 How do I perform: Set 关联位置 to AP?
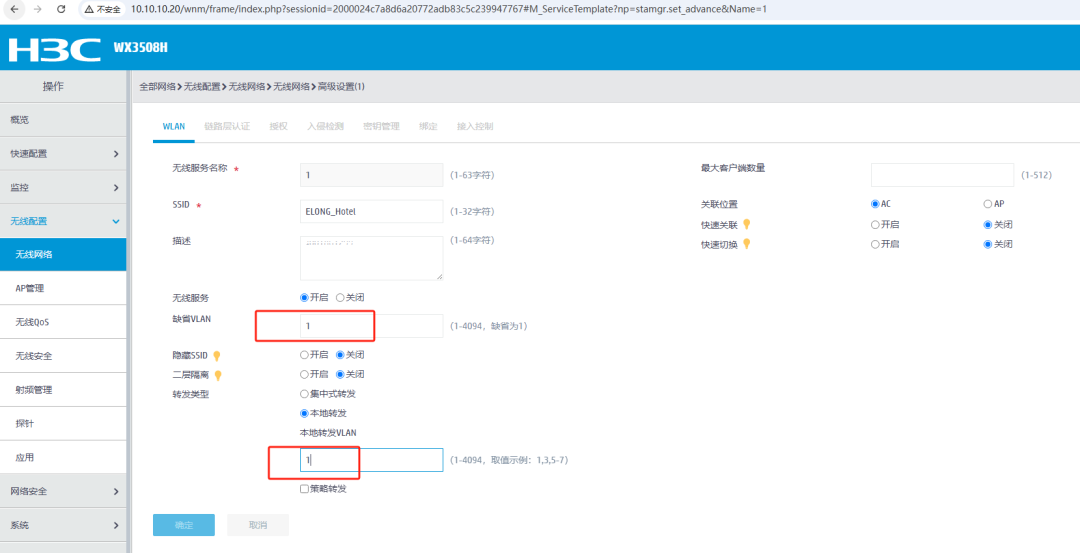[x=988, y=204]
